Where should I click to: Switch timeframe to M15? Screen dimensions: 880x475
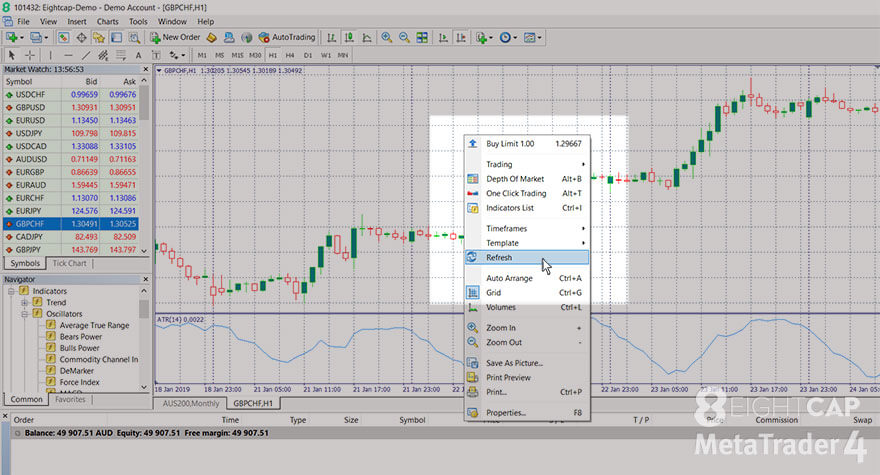coord(237,55)
